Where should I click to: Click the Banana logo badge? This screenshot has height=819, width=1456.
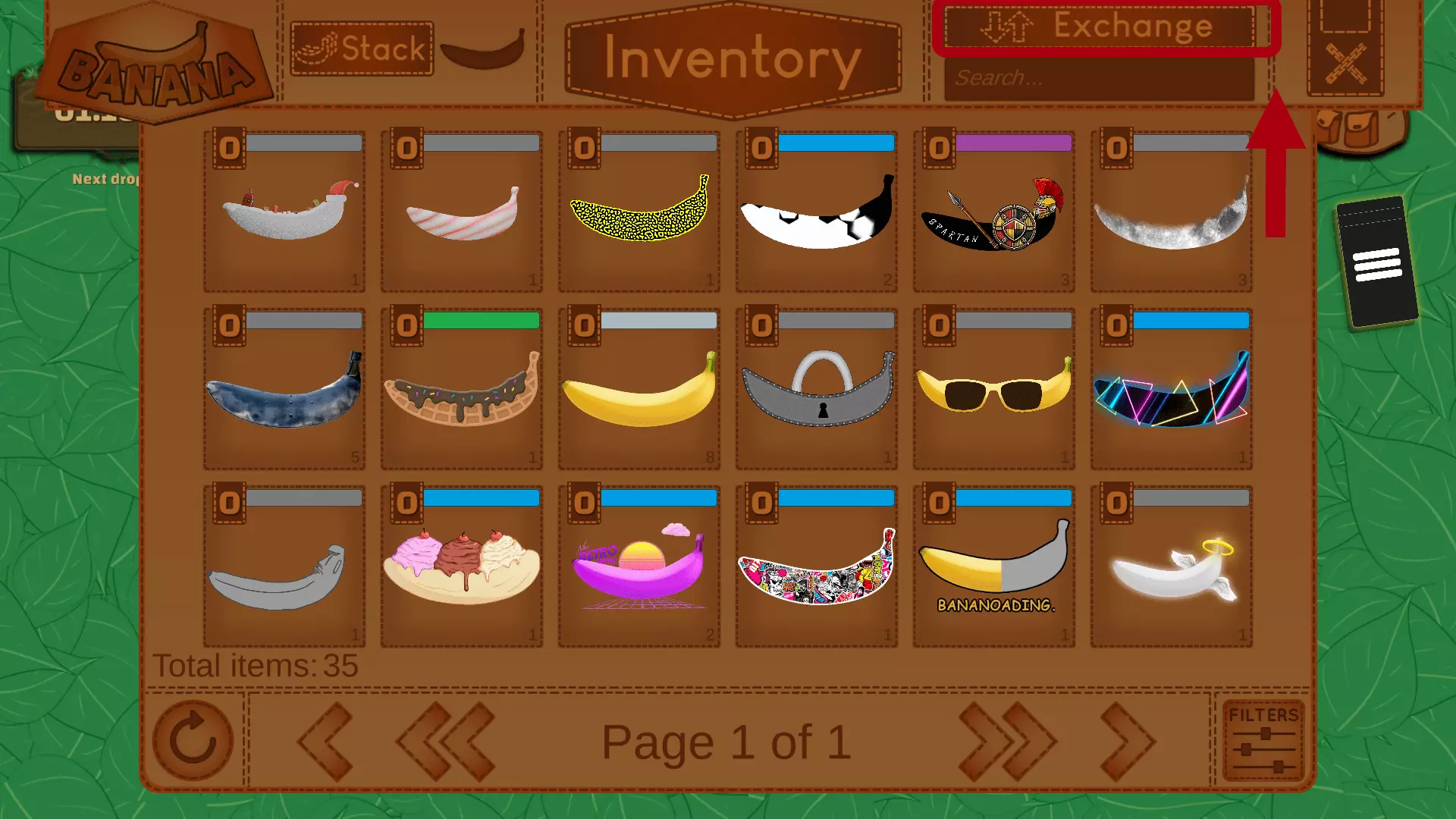point(155,64)
